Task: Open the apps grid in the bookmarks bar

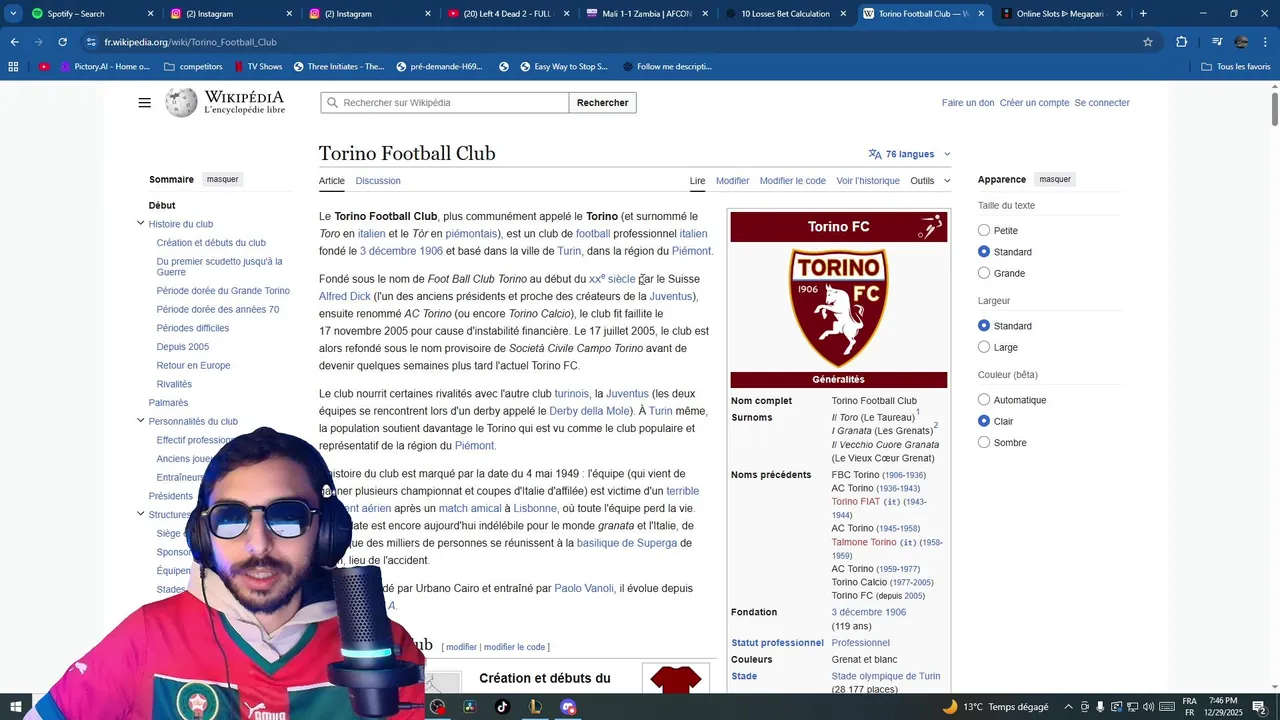Action: pos(13,67)
